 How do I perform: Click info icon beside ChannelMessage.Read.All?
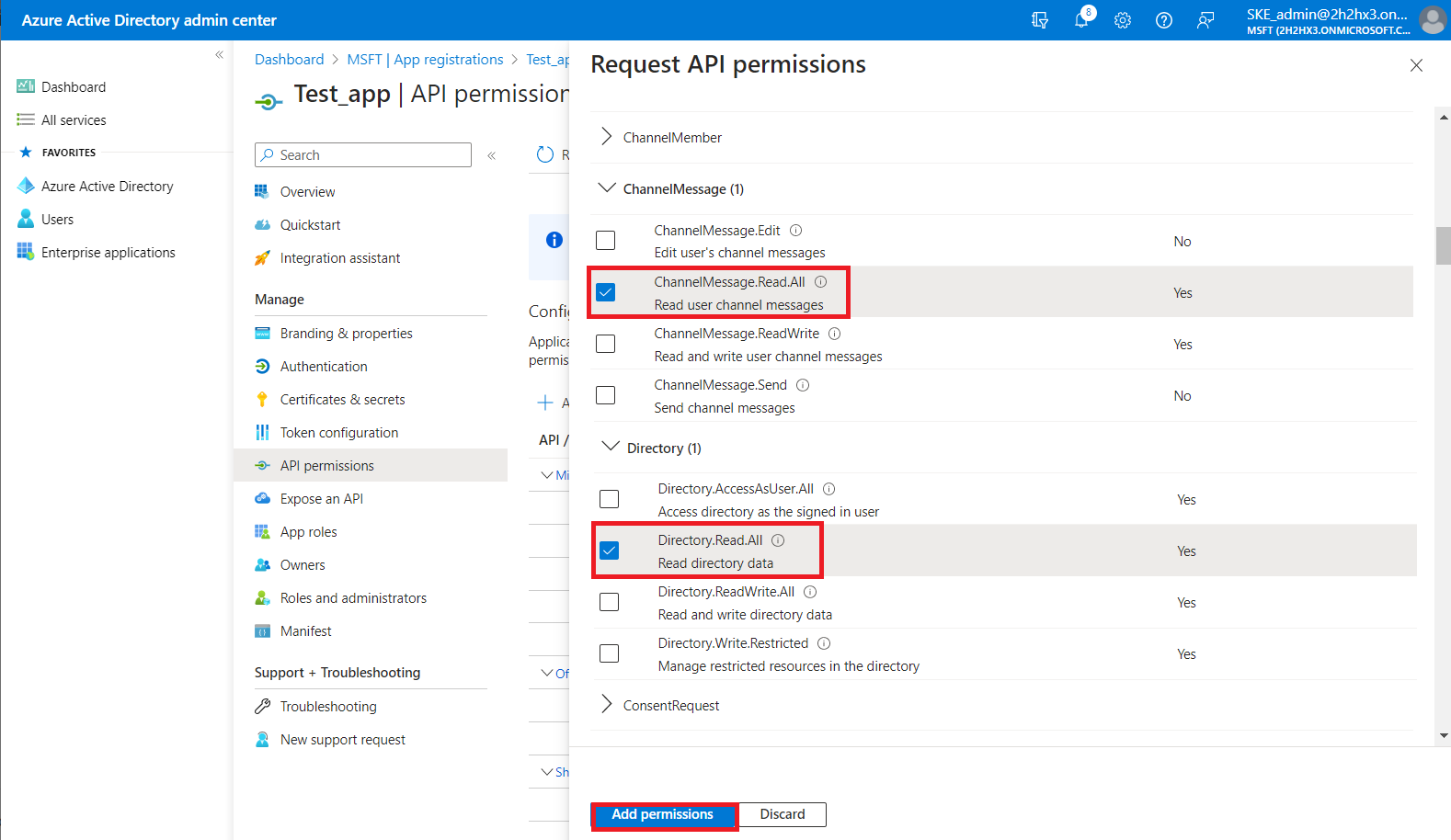tap(821, 282)
